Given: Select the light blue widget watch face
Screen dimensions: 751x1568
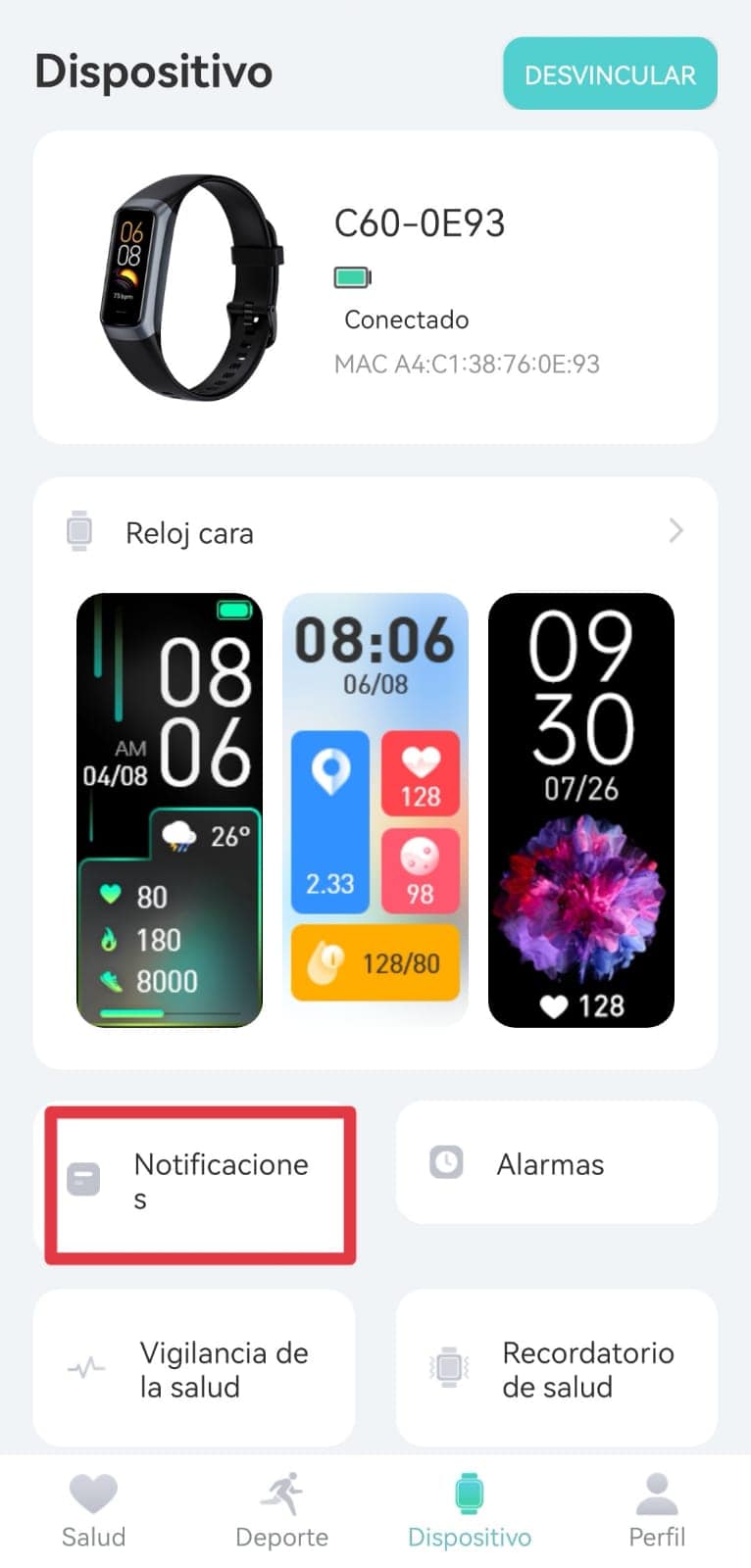Looking at the screenshot, I should coord(375,810).
